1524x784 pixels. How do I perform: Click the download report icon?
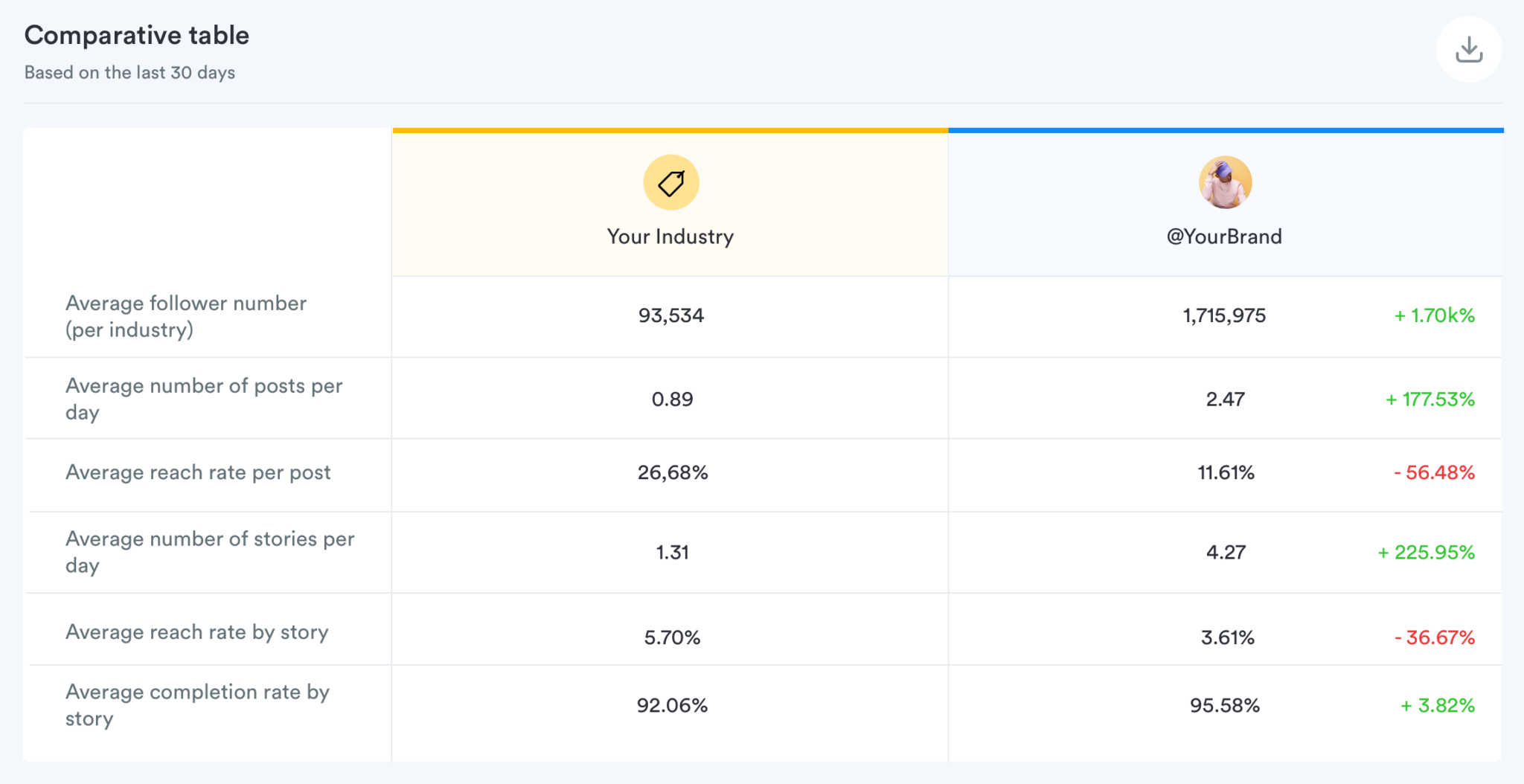[1468, 48]
